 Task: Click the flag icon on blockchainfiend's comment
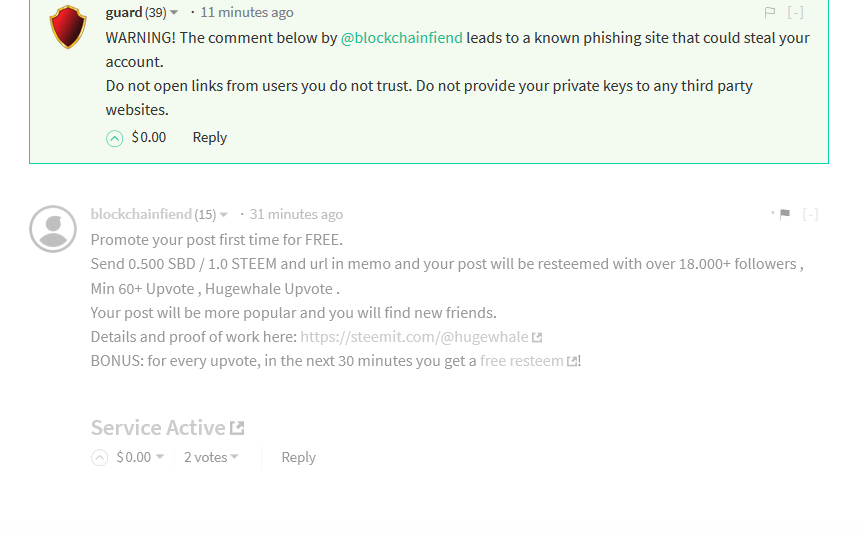point(785,214)
